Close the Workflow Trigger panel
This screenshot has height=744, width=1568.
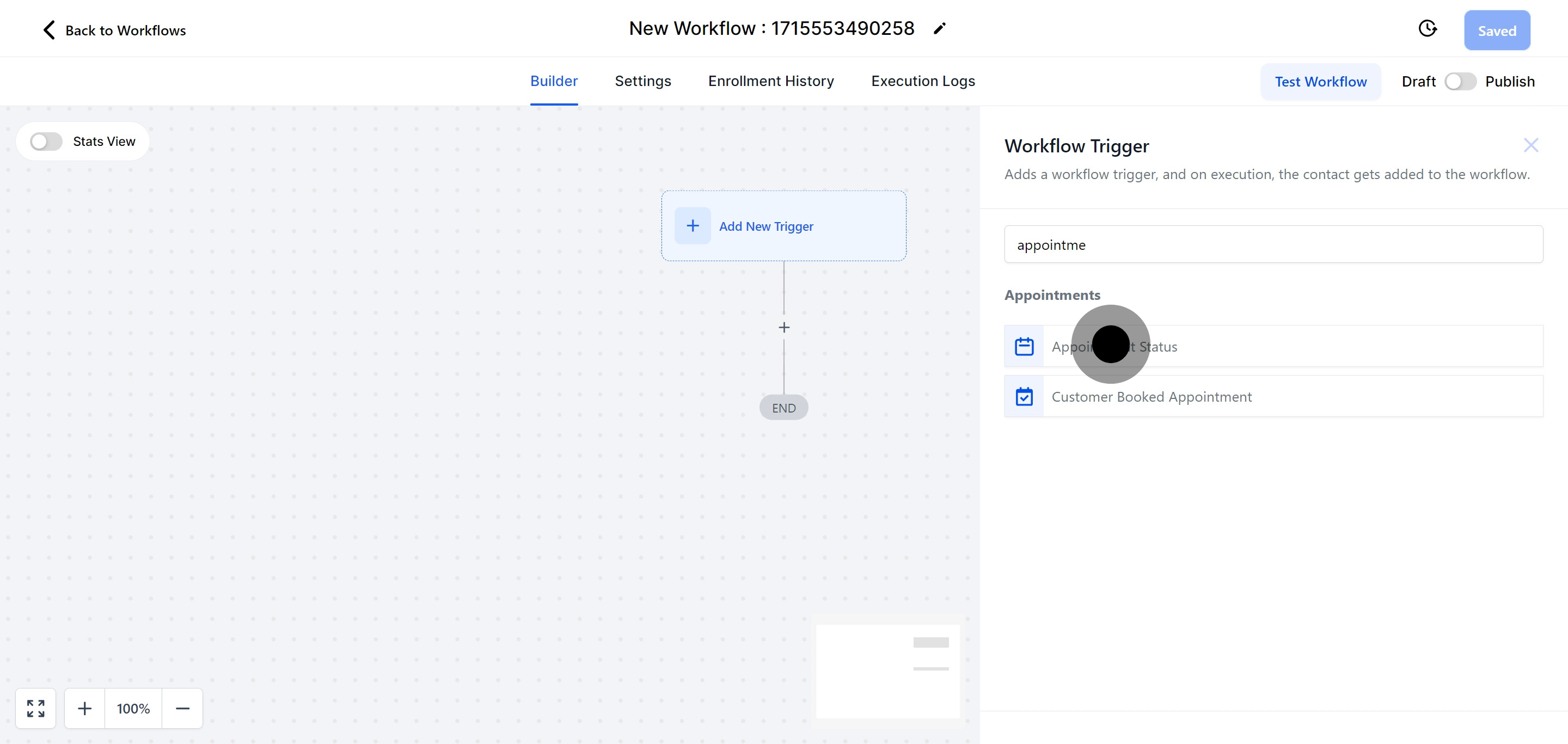[1530, 145]
